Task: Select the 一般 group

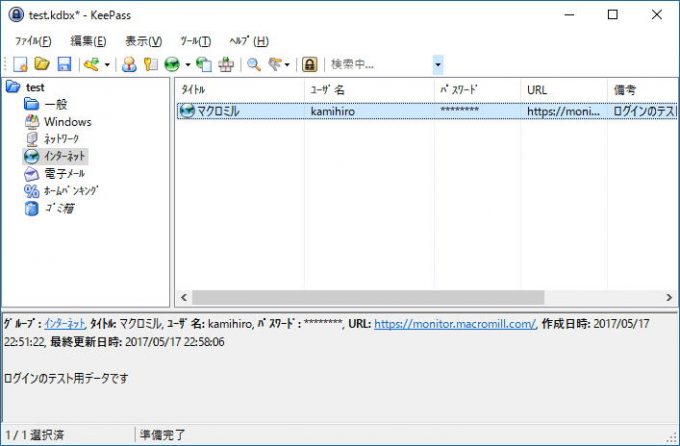Action: tap(56, 105)
